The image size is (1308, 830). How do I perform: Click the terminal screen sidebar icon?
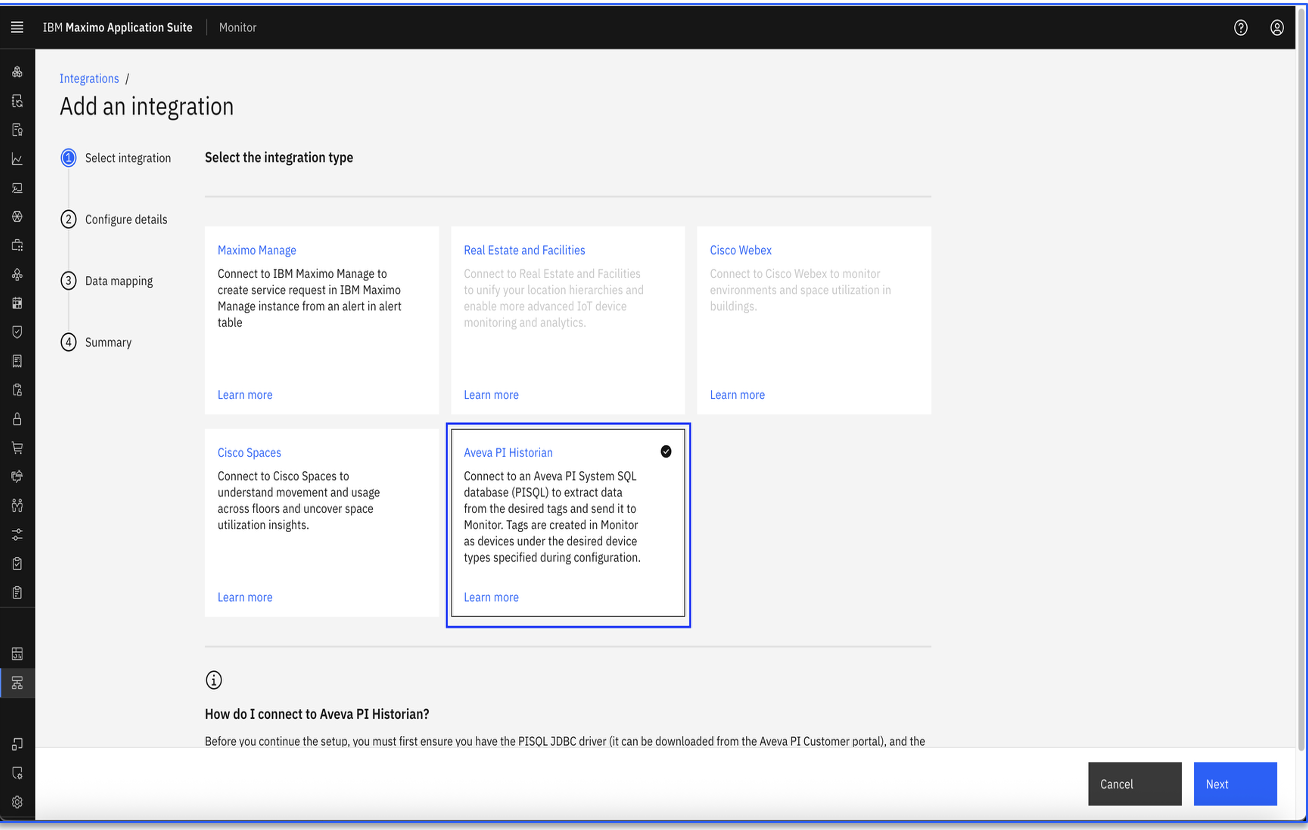17,188
